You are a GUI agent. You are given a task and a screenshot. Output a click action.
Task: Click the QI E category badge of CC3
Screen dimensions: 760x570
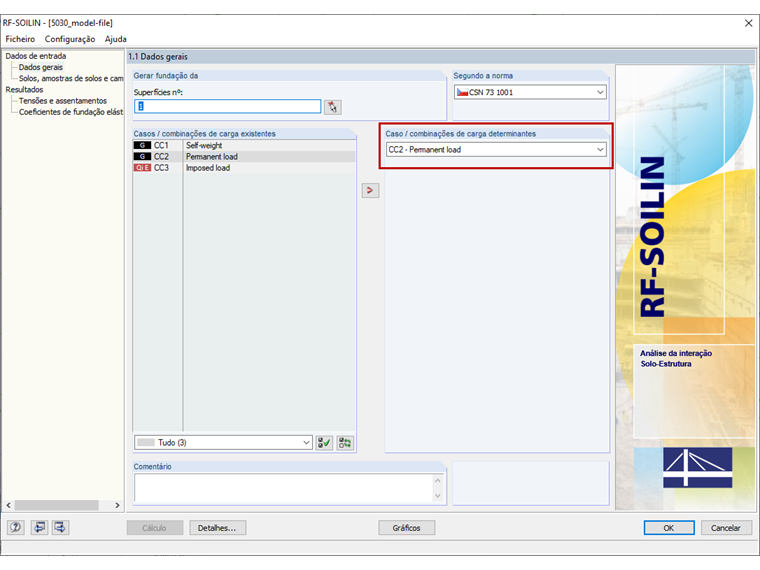pos(142,168)
